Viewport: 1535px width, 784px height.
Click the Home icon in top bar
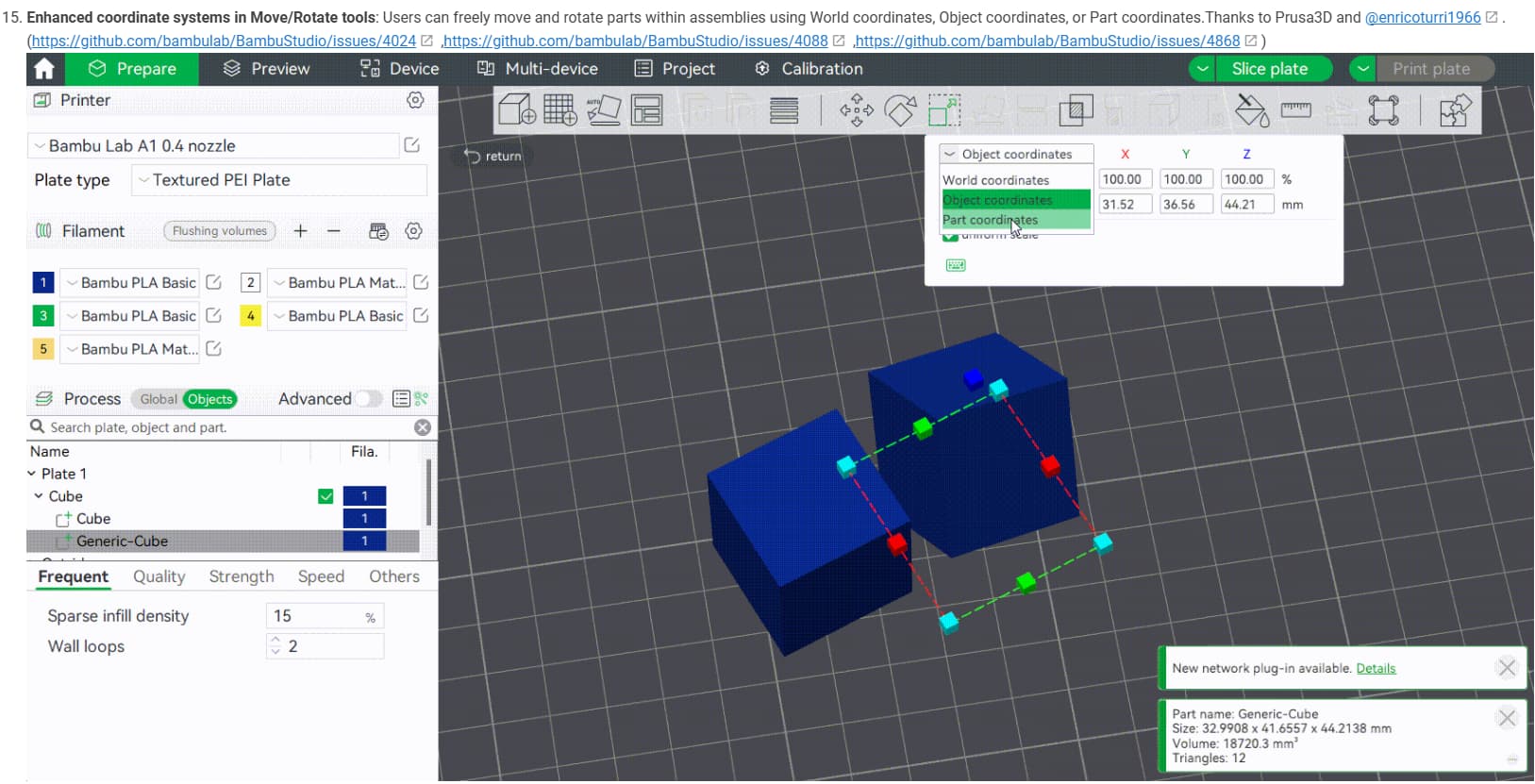44,69
